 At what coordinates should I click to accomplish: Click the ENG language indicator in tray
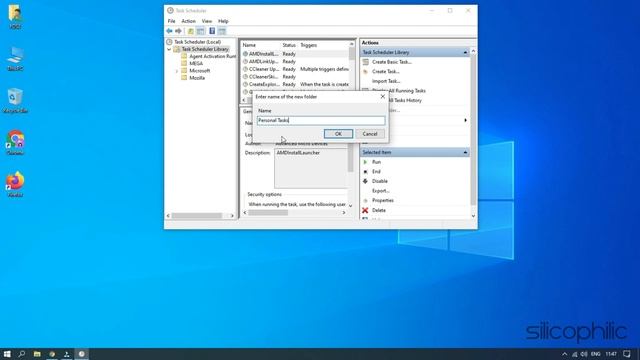tap(596, 354)
